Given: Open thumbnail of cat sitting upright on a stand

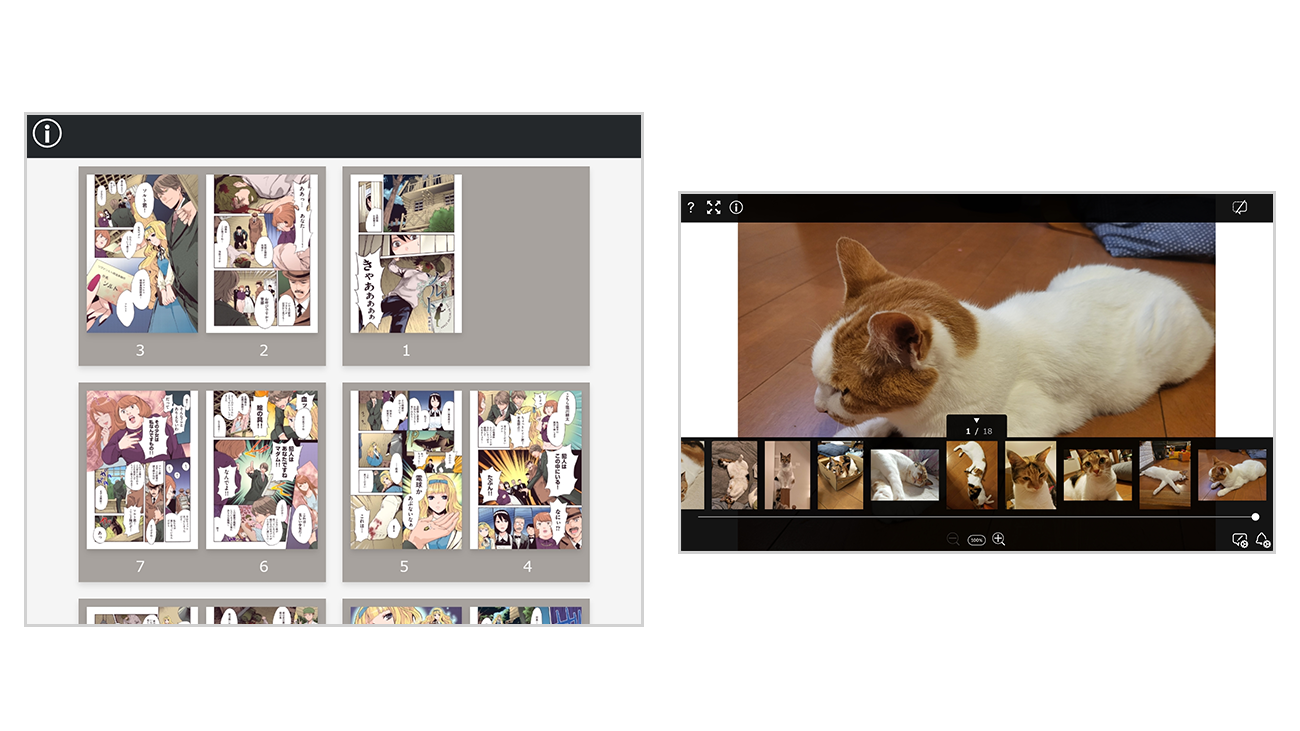Looking at the screenshot, I should (787, 475).
